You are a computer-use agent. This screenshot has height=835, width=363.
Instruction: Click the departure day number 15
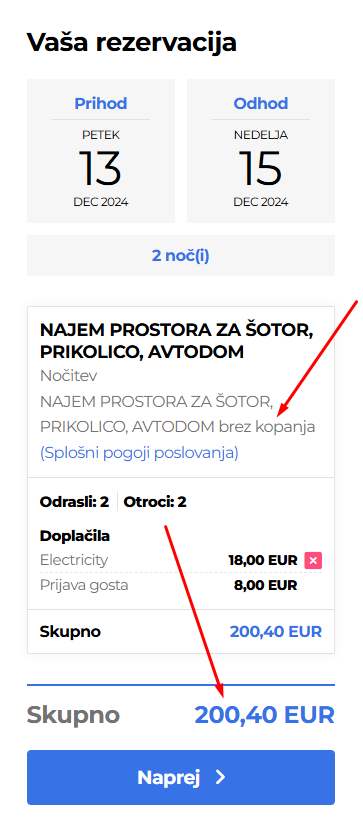[260, 169]
